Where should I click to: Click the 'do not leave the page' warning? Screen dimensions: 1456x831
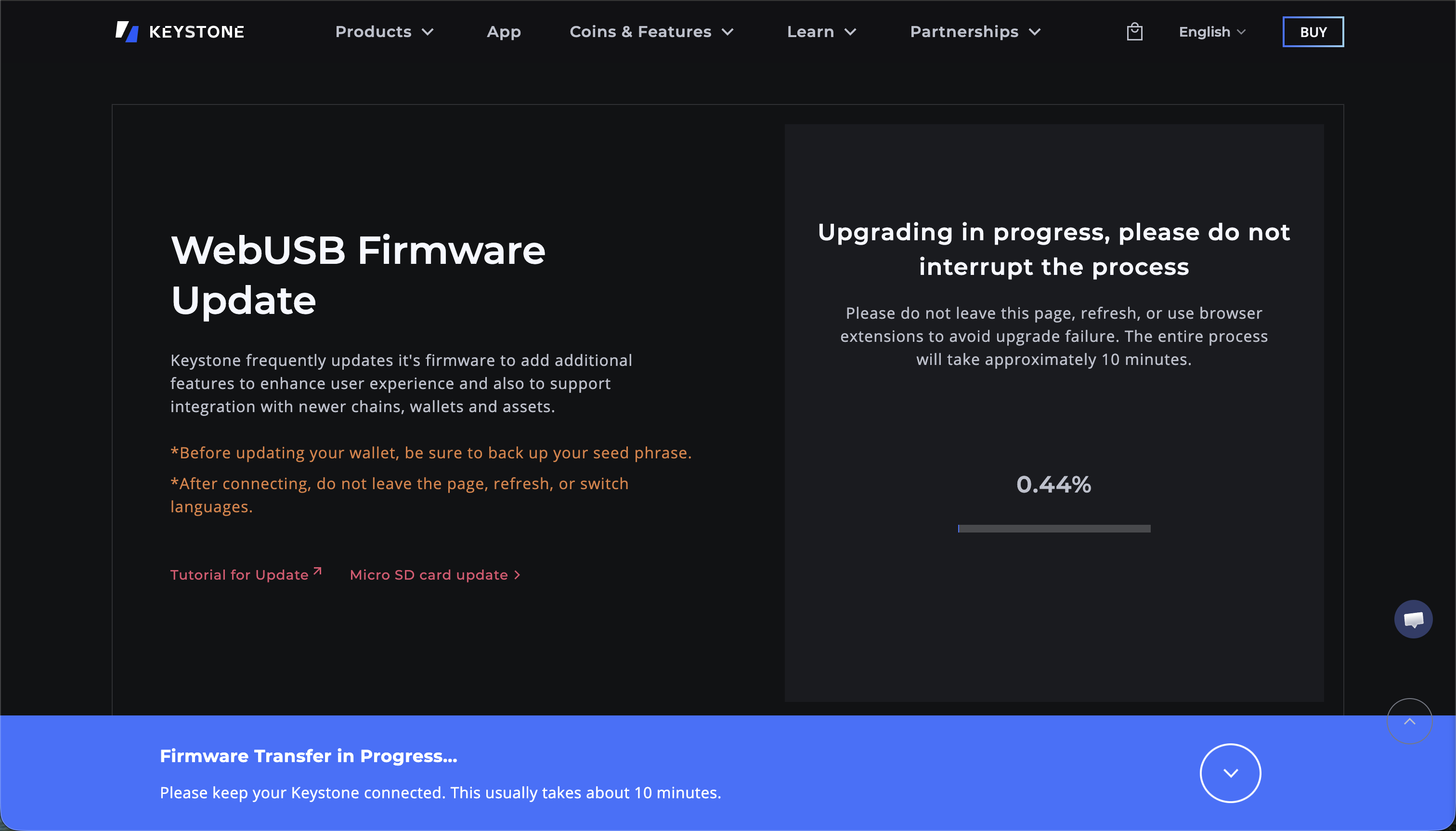click(400, 495)
